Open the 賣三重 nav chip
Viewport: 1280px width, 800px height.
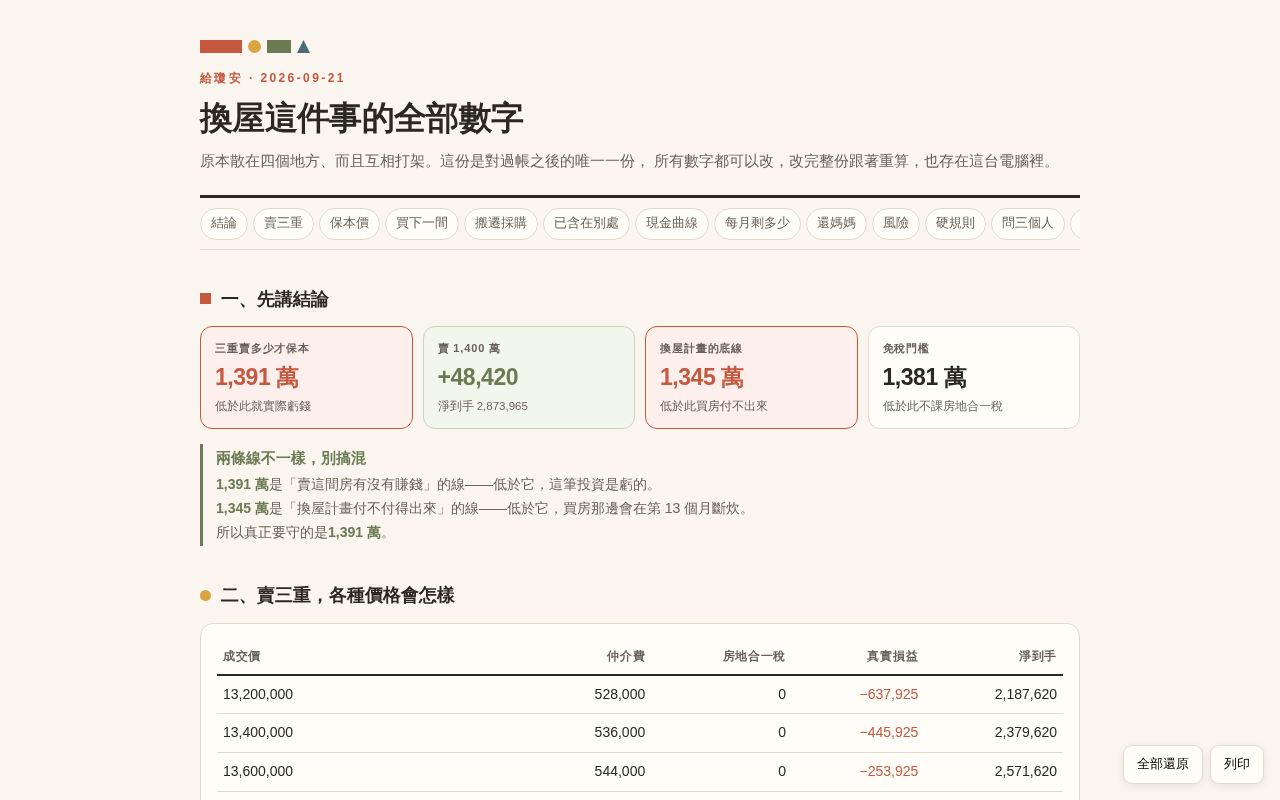tap(283, 223)
